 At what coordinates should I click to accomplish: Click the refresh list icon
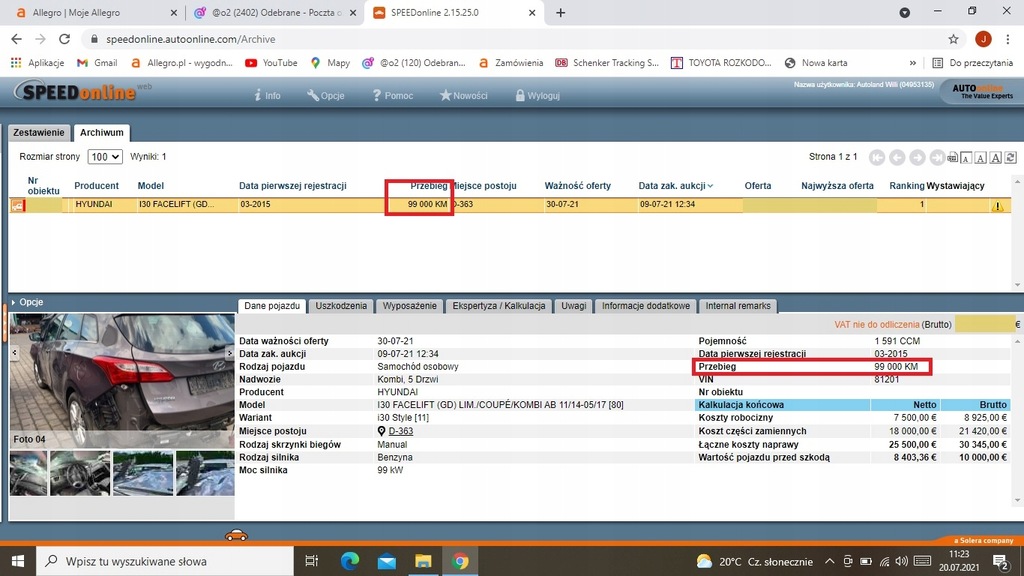click(1011, 157)
